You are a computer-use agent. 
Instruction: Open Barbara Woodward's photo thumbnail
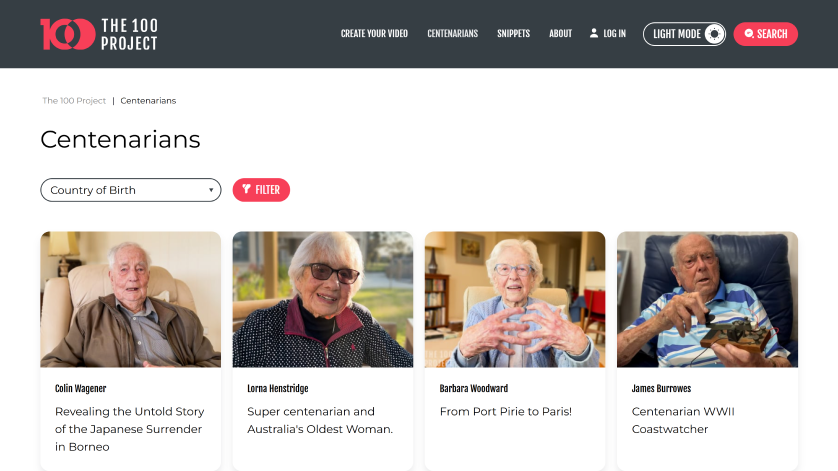(515, 299)
